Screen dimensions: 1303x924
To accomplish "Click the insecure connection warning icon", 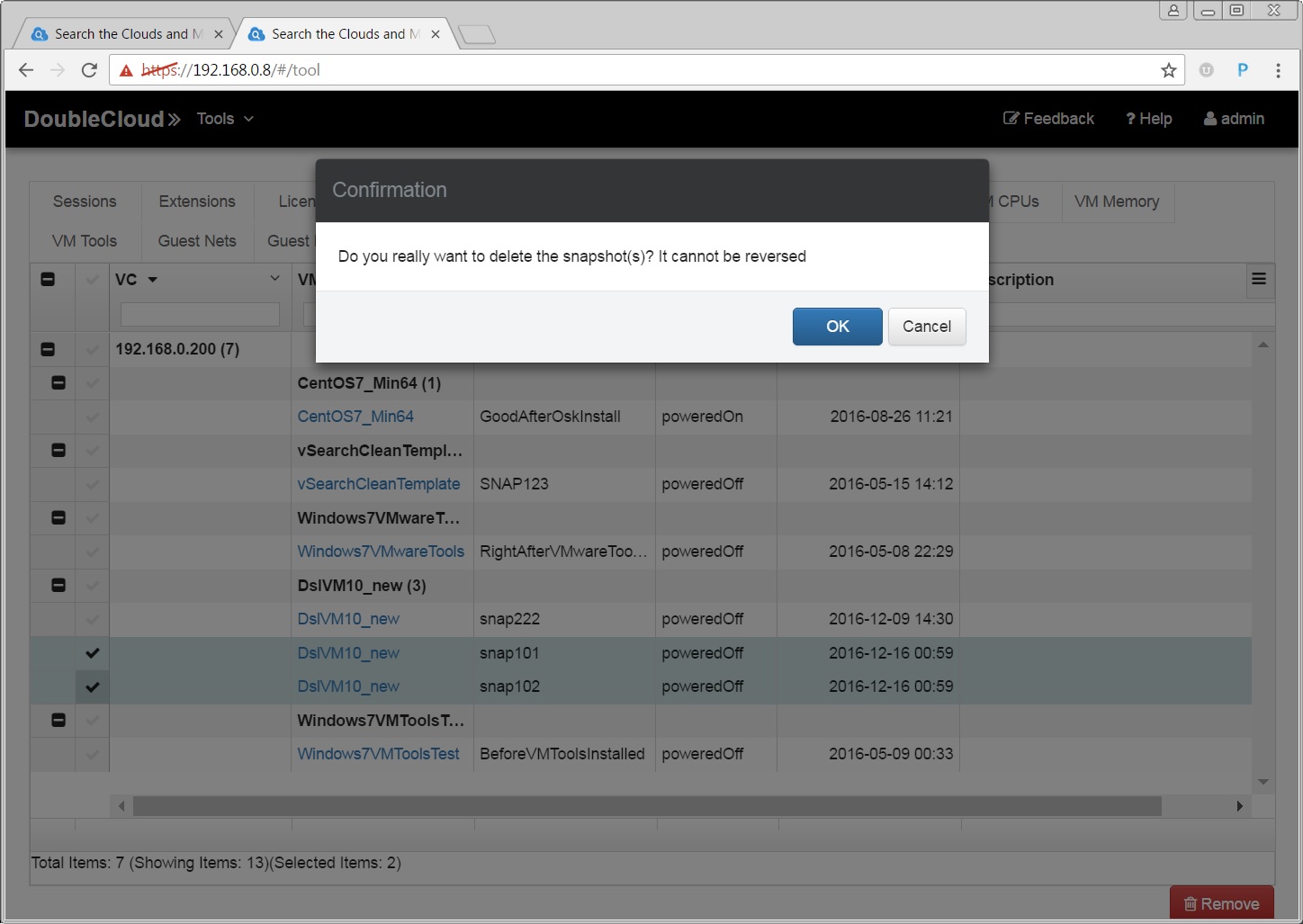I will click(127, 70).
